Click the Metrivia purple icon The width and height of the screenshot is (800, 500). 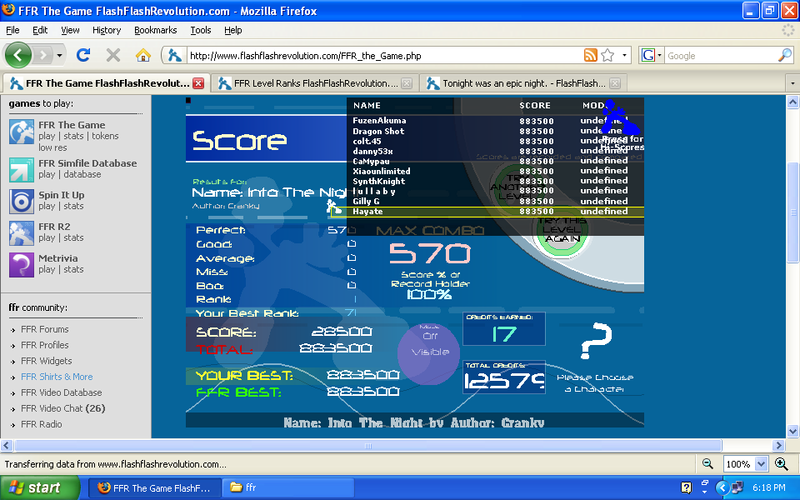(x=22, y=263)
